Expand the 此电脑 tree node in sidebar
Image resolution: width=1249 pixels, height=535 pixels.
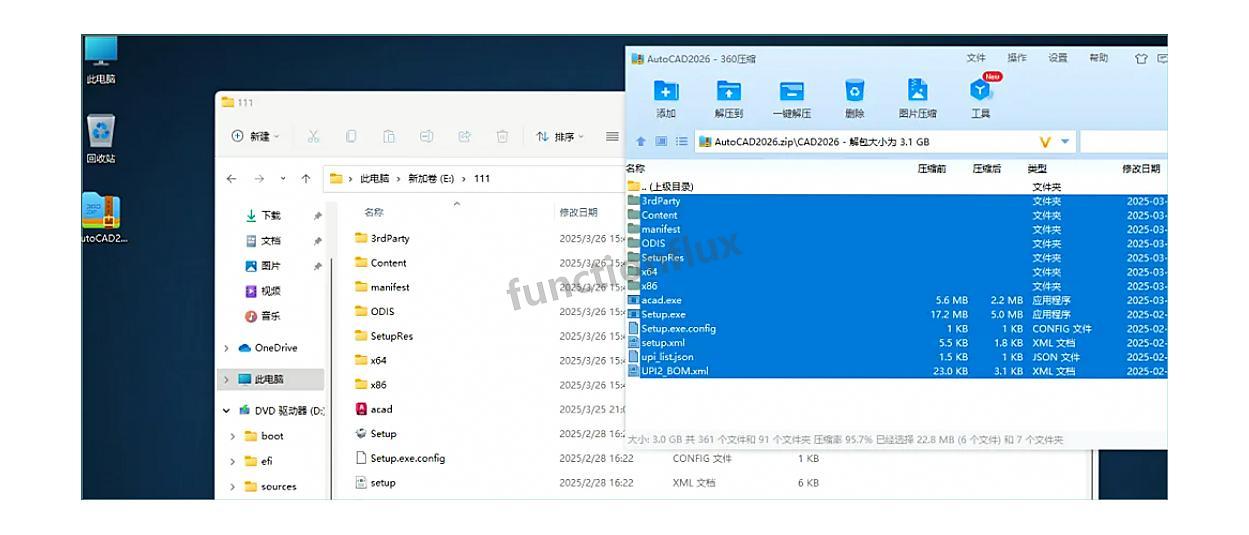(x=228, y=380)
